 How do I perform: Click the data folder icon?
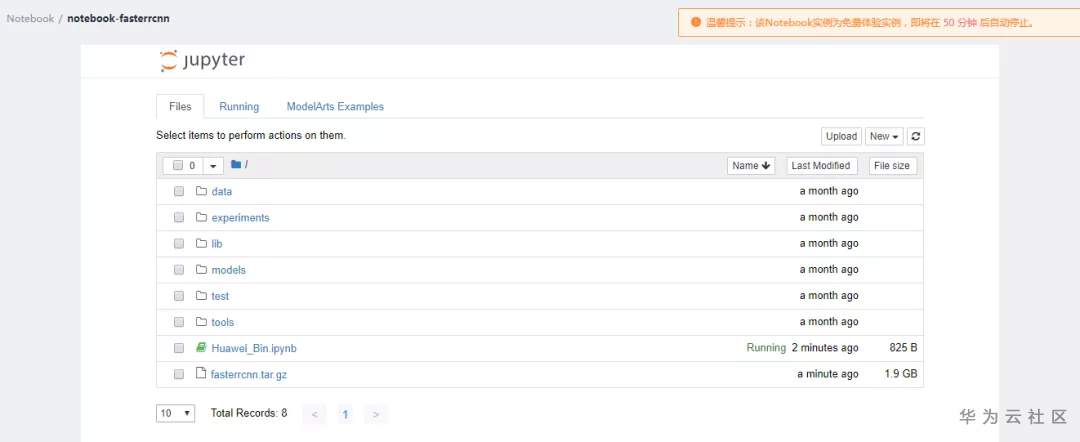[x=201, y=191]
